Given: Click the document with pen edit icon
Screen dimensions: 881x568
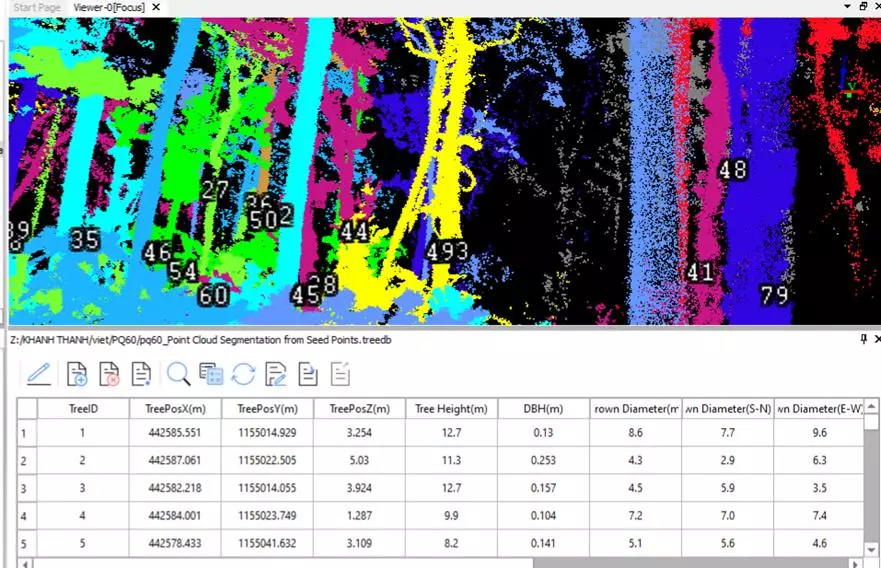Looking at the screenshot, I should 275,374.
